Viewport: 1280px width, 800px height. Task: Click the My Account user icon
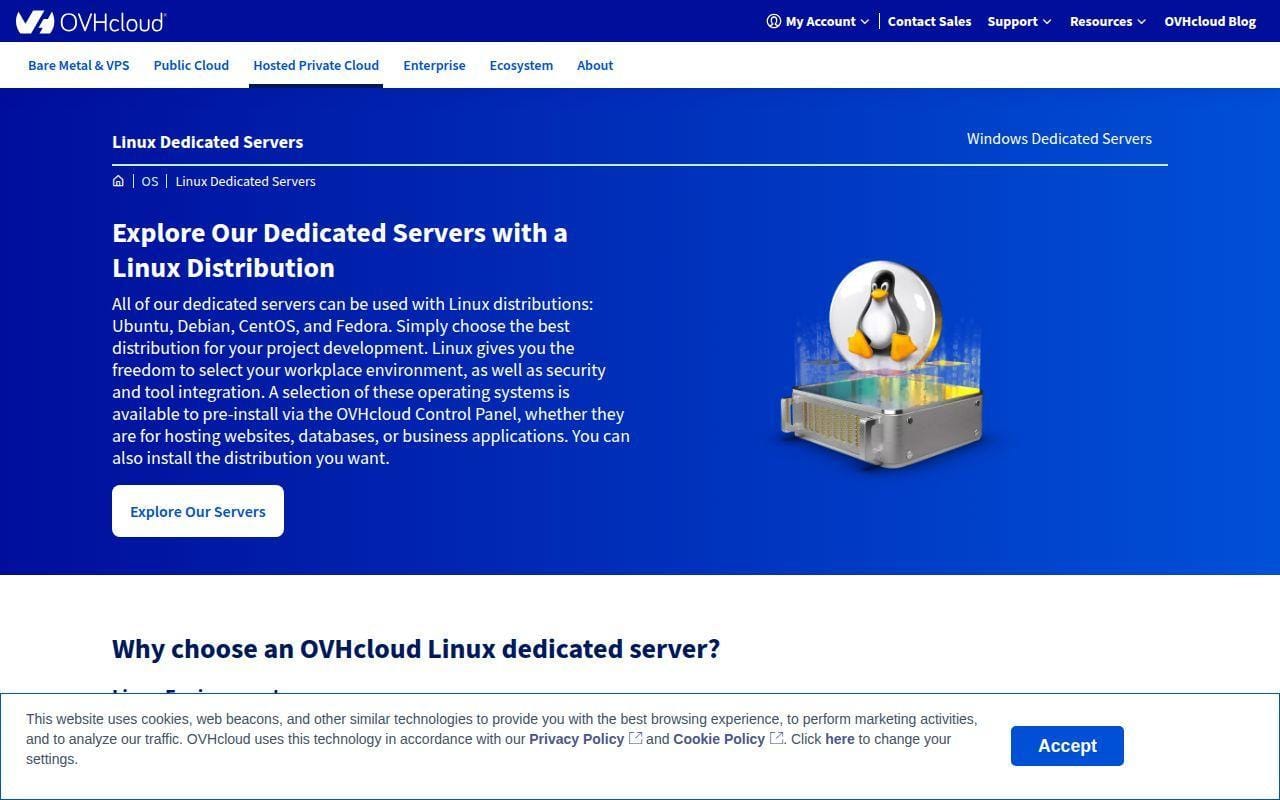[x=773, y=21]
